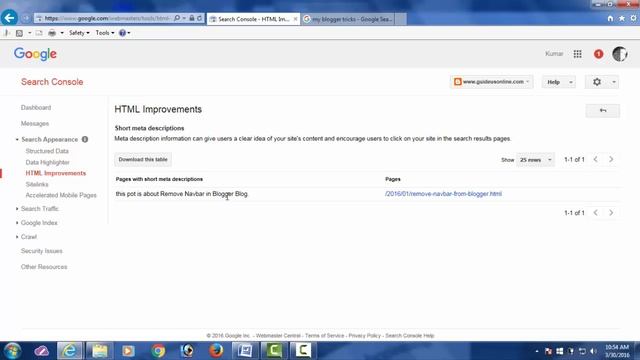The image size is (640, 360).
Task: Open the browser settings gear at top right
Action: tap(633, 19)
